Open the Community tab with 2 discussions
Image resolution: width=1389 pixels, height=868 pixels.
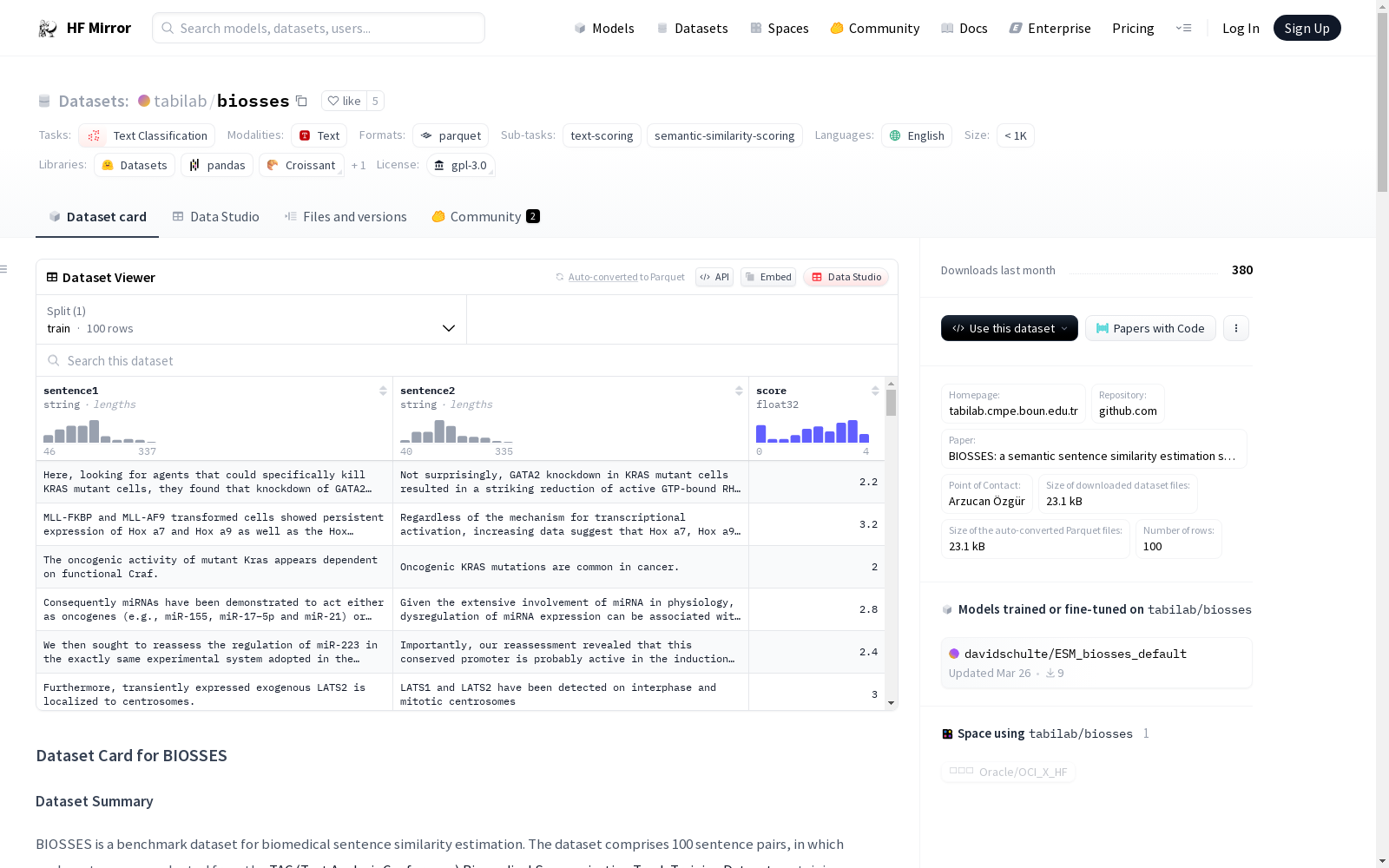click(x=485, y=217)
